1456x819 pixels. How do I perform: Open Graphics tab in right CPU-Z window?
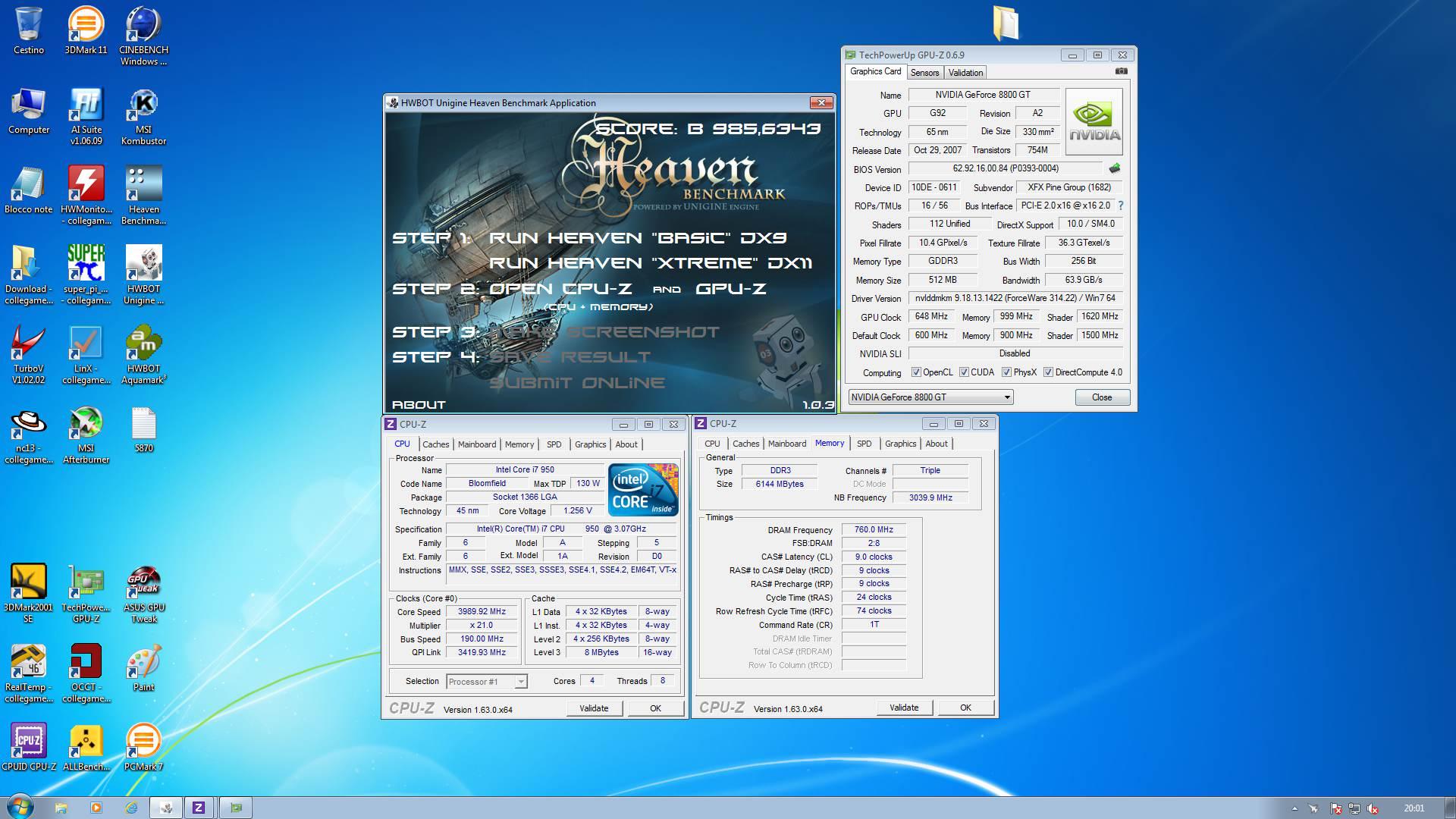click(x=900, y=444)
